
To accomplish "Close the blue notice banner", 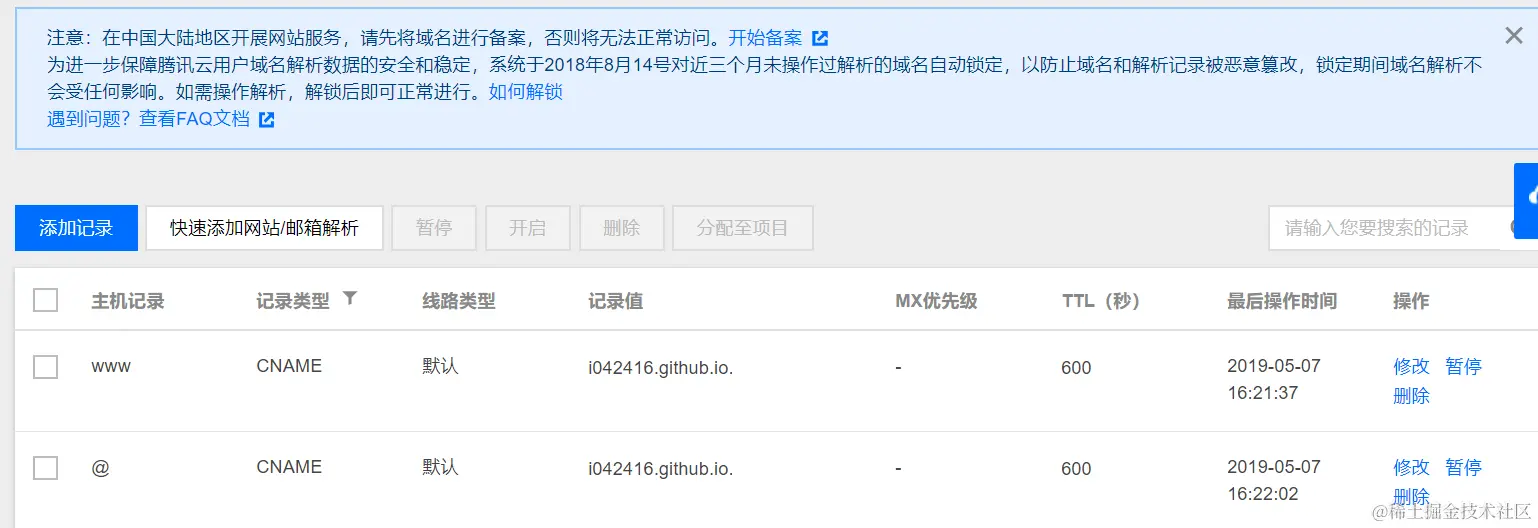I will pos(1513,36).
